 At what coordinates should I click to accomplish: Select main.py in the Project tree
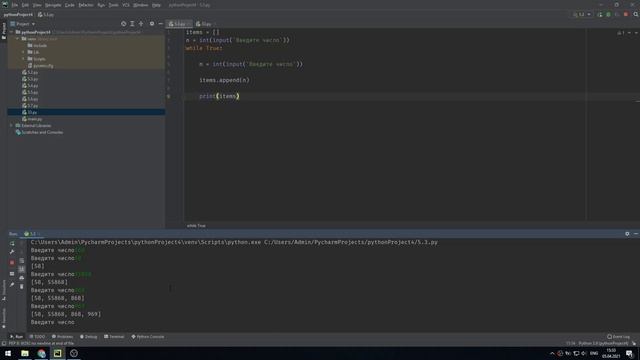click(x=32, y=119)
